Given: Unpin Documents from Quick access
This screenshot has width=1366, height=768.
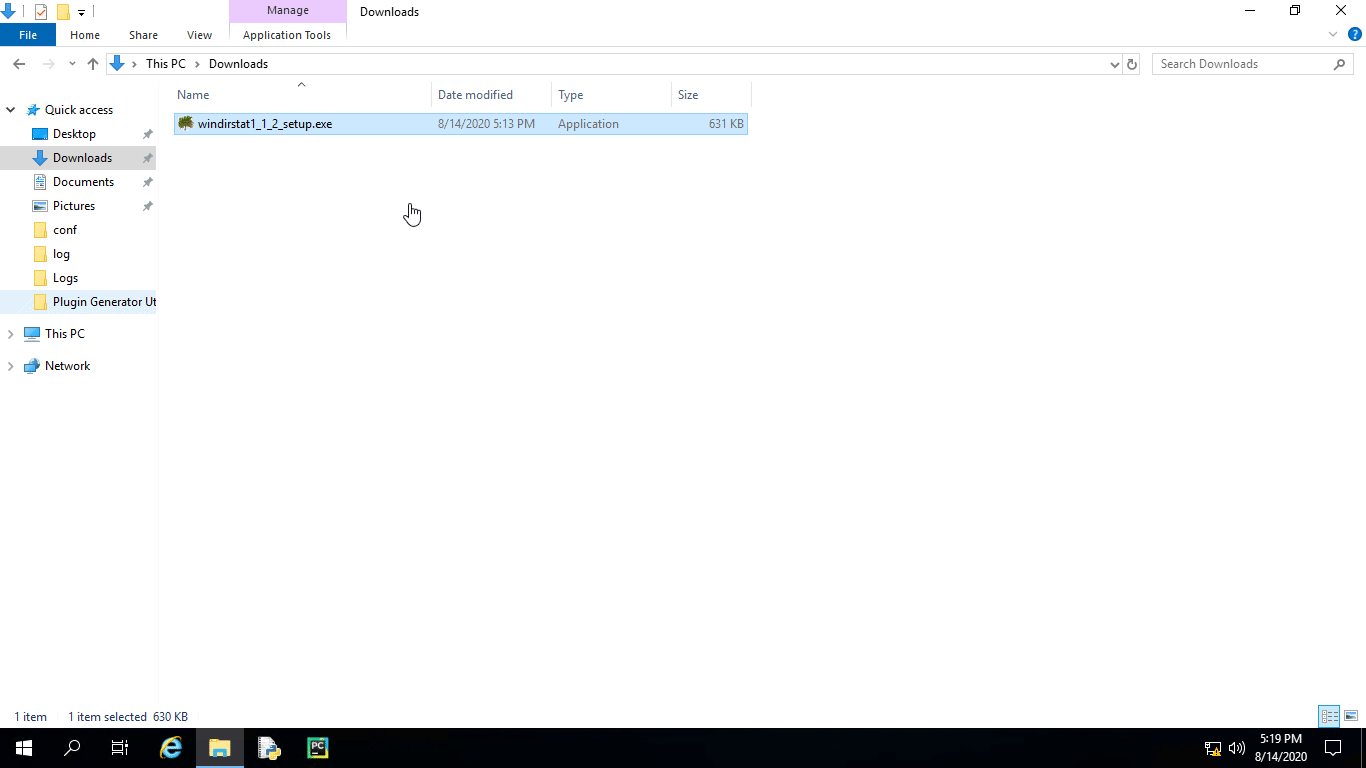Looking at the screenshot, I should pos(147,181).
